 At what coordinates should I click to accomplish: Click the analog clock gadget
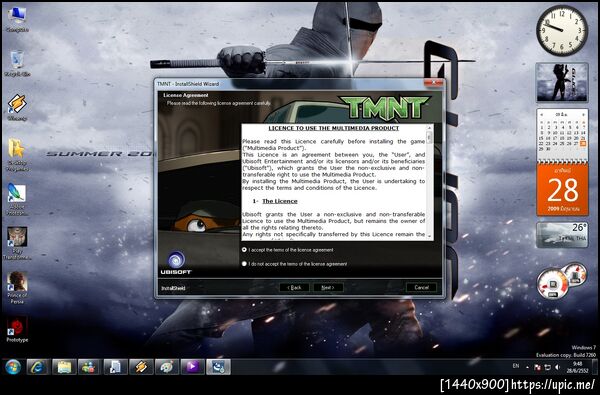pyautogui.click(x=562, y=31)
